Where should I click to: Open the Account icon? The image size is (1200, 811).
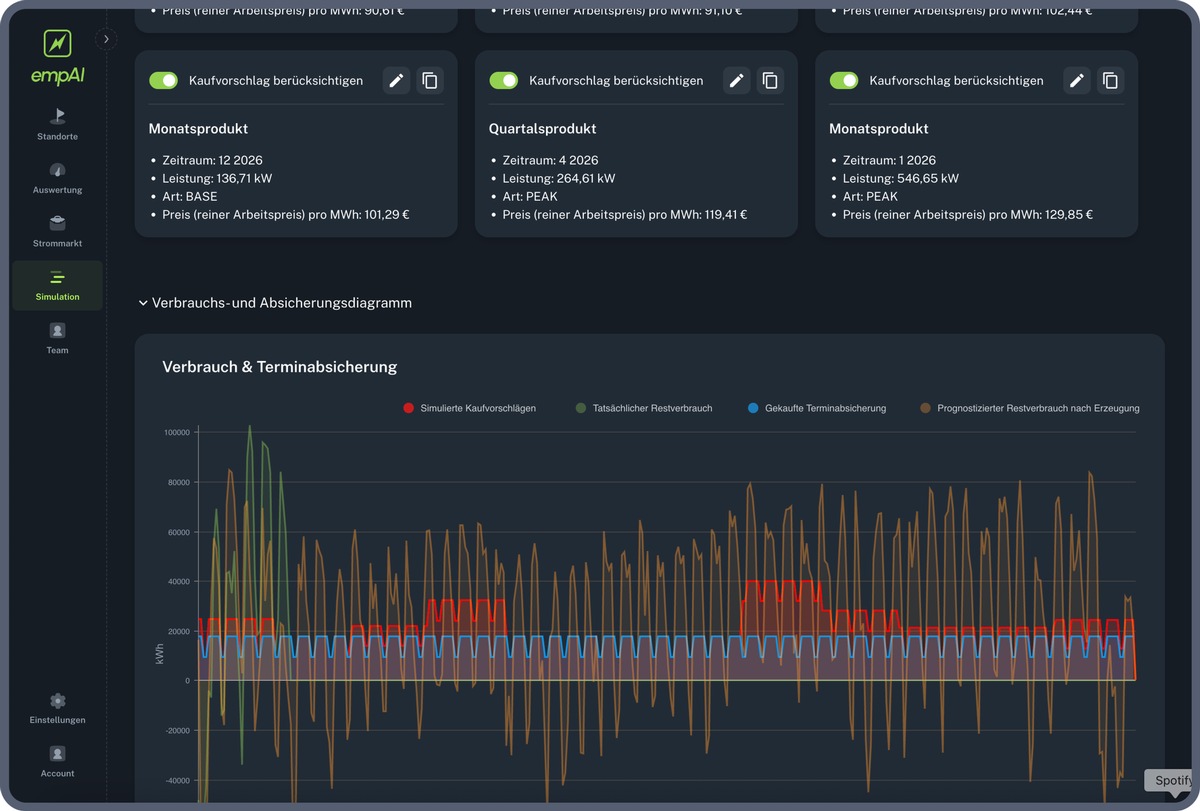[x=57, y=754]
